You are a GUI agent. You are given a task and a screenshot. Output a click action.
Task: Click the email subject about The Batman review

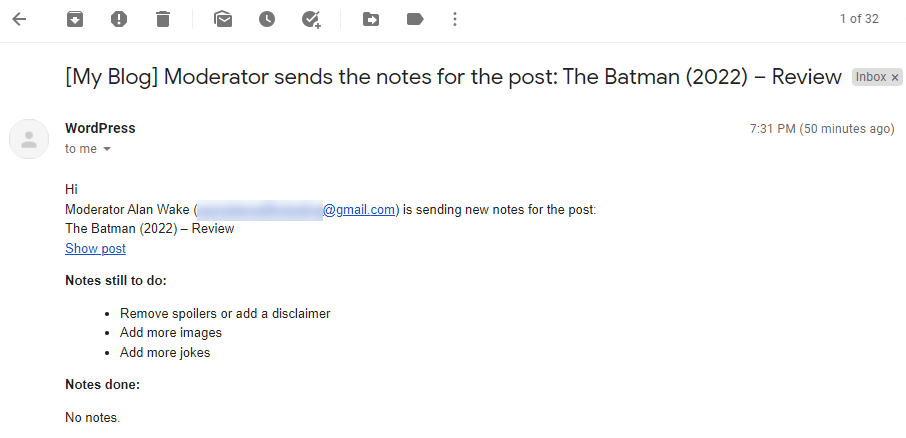pyautogui.click(x=453, y=77)
